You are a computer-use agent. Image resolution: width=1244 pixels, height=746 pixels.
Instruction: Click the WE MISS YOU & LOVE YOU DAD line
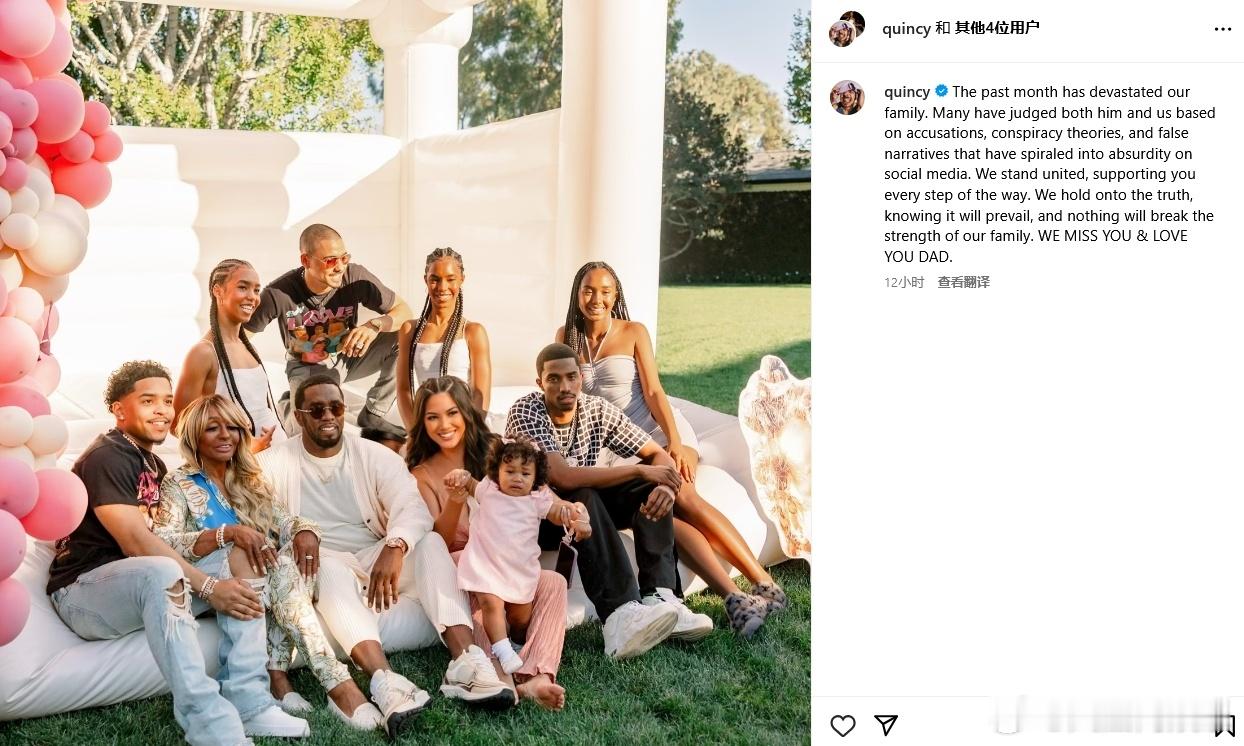click(1036, 246)
